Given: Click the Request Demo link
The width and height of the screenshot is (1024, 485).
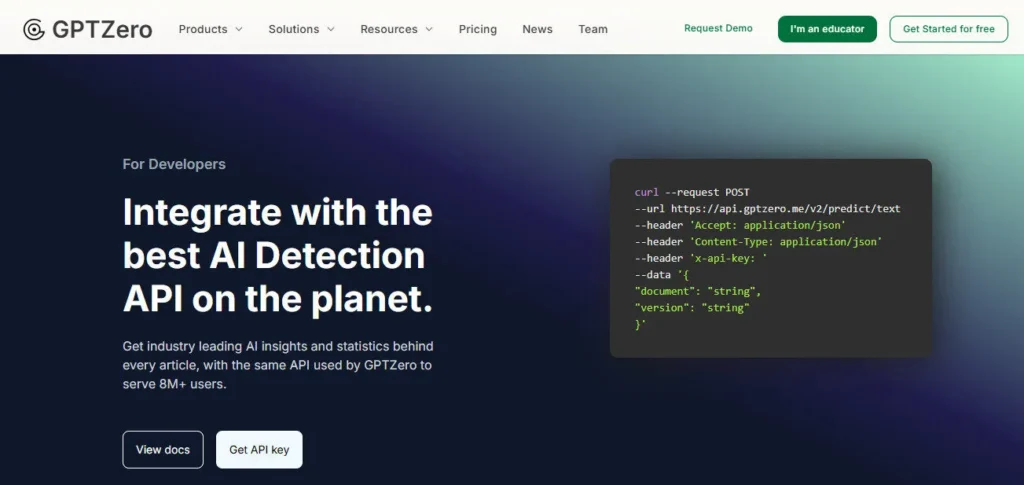Looking at the screenshot, I should (718, 29).
